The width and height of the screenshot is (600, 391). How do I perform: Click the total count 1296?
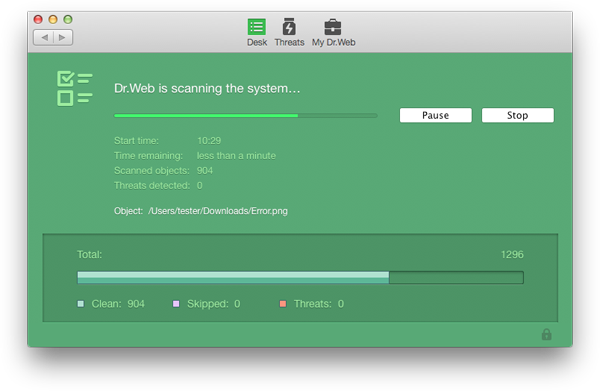(x=512, y=254)
